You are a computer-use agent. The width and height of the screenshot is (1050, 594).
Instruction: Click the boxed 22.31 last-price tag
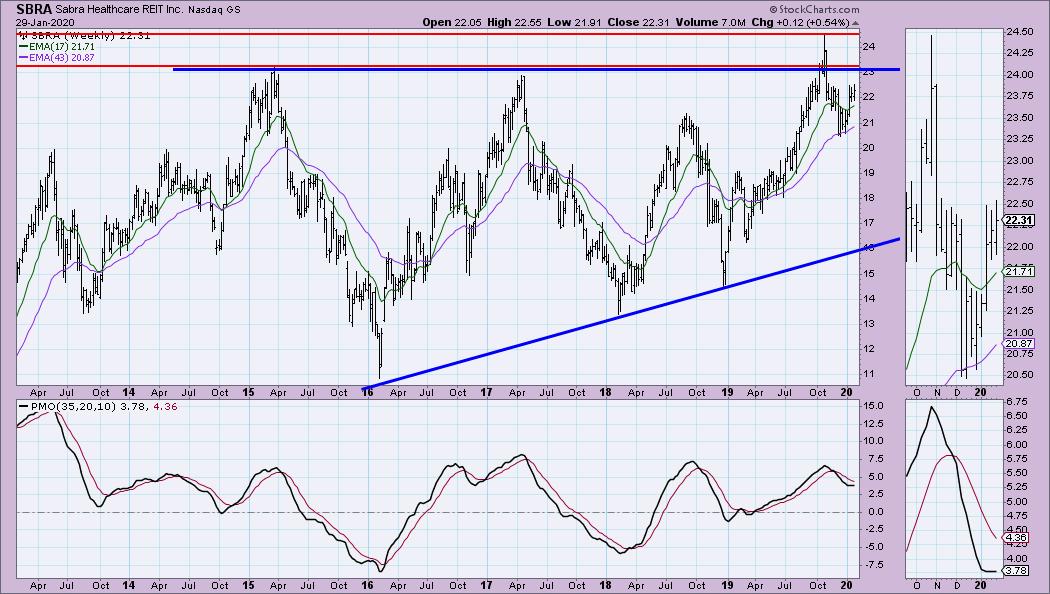click(x=1019, y=221)
